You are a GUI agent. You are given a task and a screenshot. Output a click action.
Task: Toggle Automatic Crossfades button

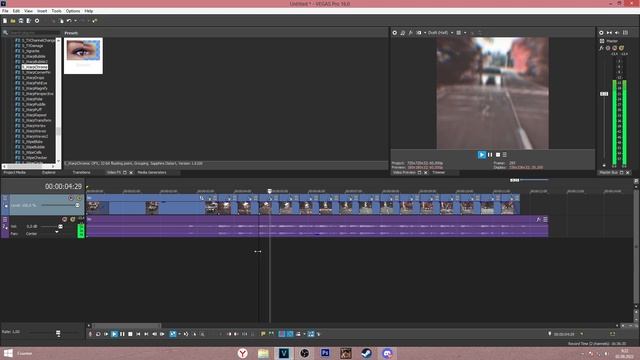point(290,334)
